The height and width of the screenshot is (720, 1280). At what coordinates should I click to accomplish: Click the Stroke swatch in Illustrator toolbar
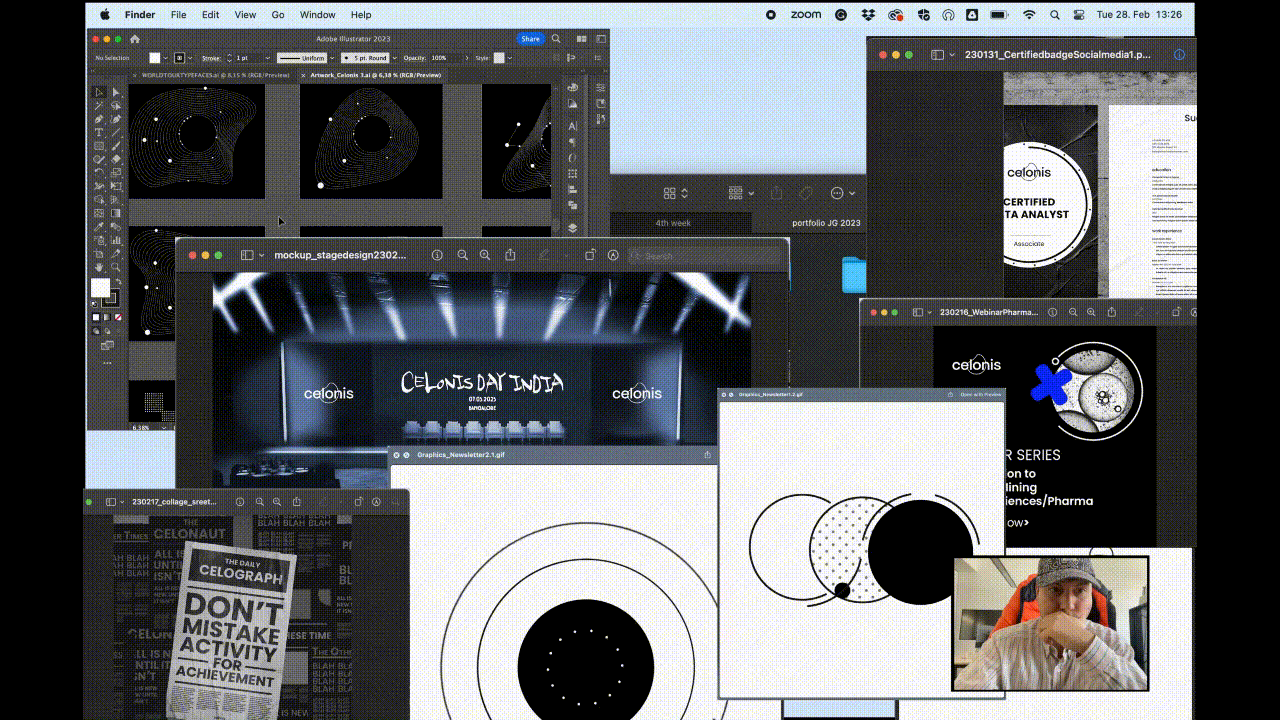point(110,297)
